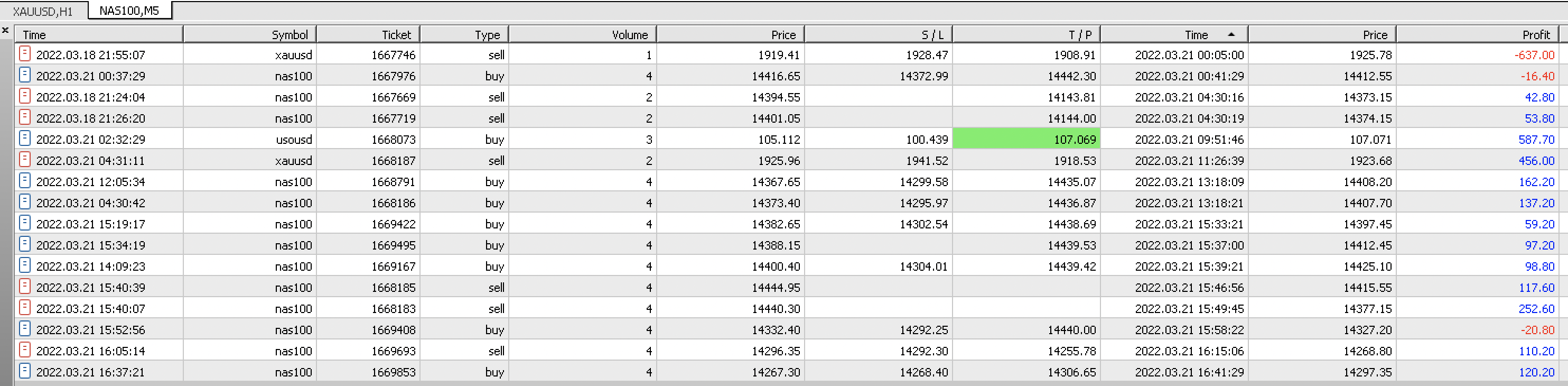Viewport: 1568px width, 386px height.
Task: Click the green highlighted 107.069 T/P cell
Action: pyautogui.click(x=1026, y=140)
